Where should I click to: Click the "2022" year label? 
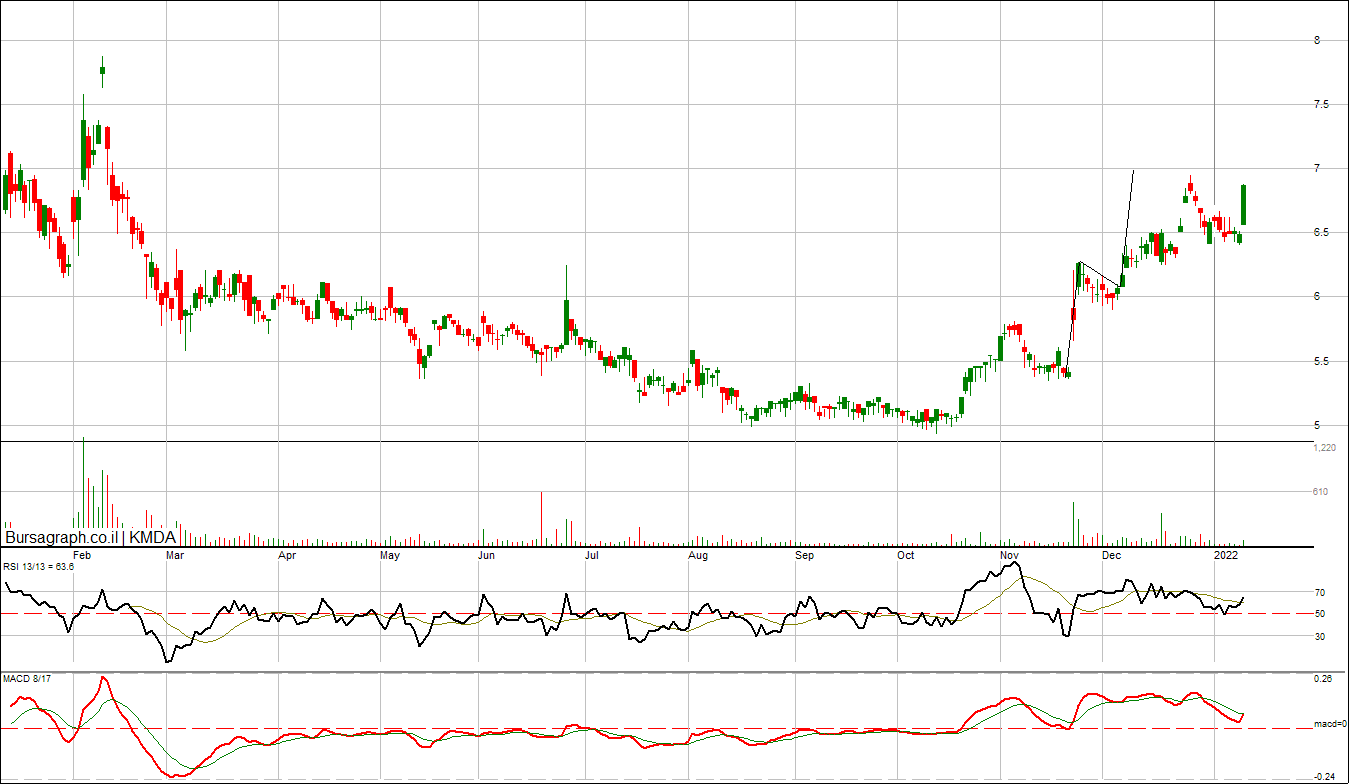point(1227,554)
